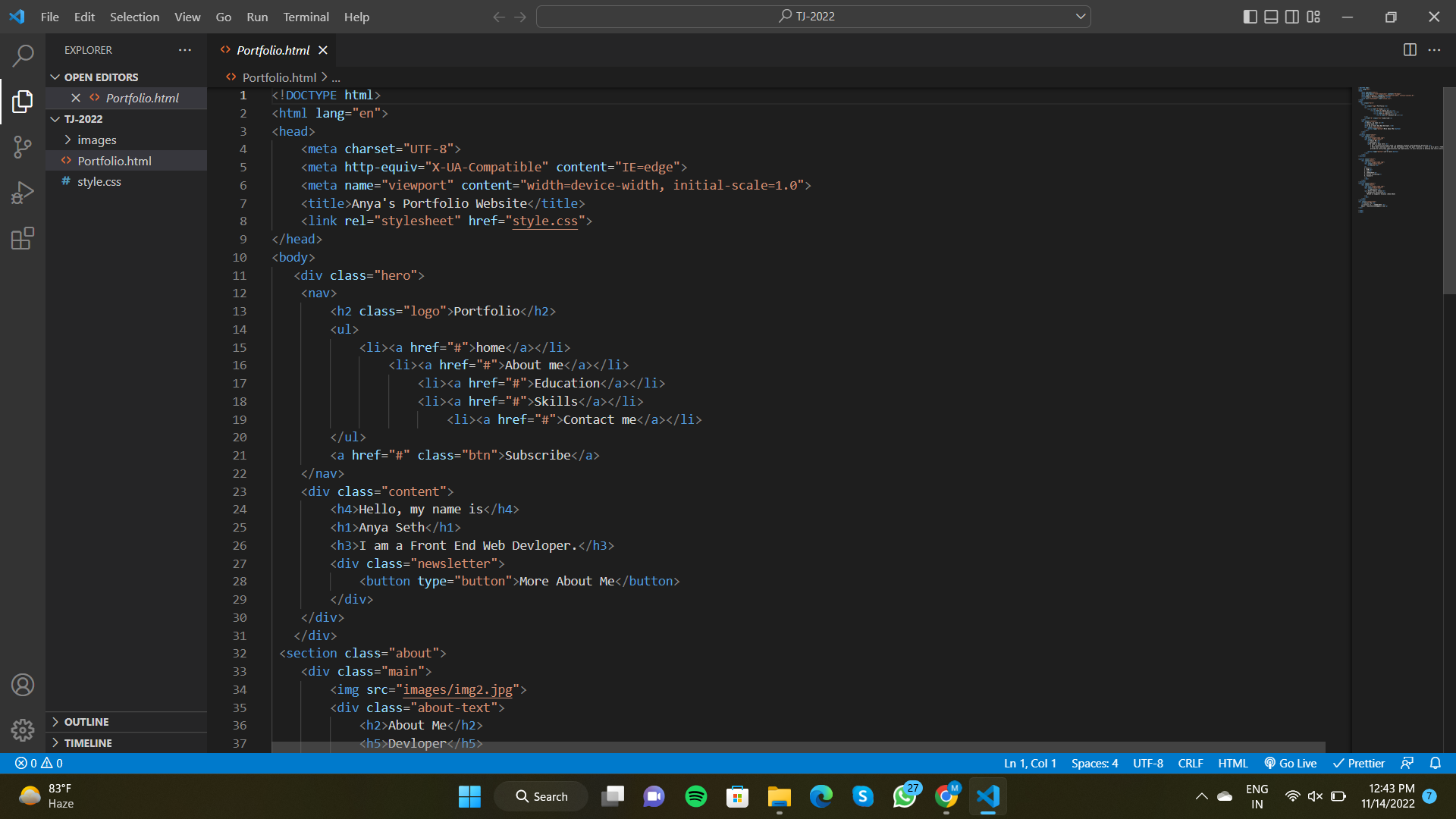Switch to the Portfolio.html editor tab
The height and width of the screenshot is (819, 1456).
coord(272,50)
